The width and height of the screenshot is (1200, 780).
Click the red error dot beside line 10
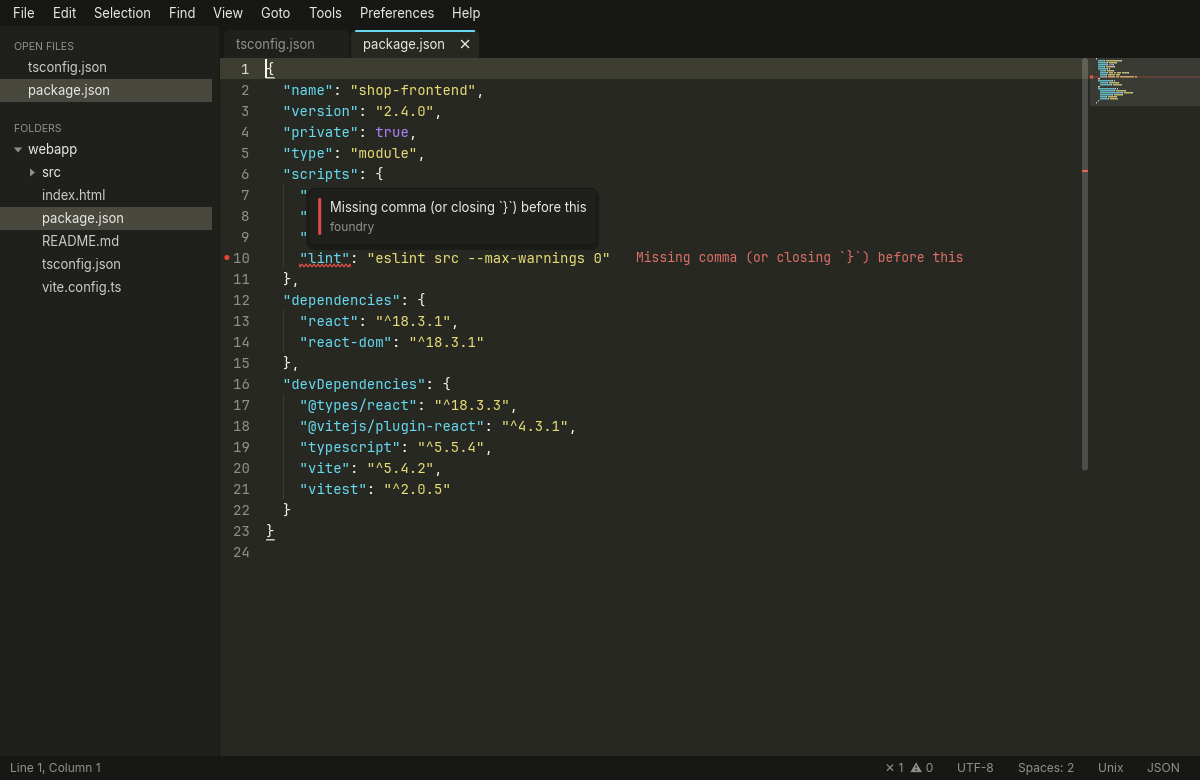pos(227,258)
